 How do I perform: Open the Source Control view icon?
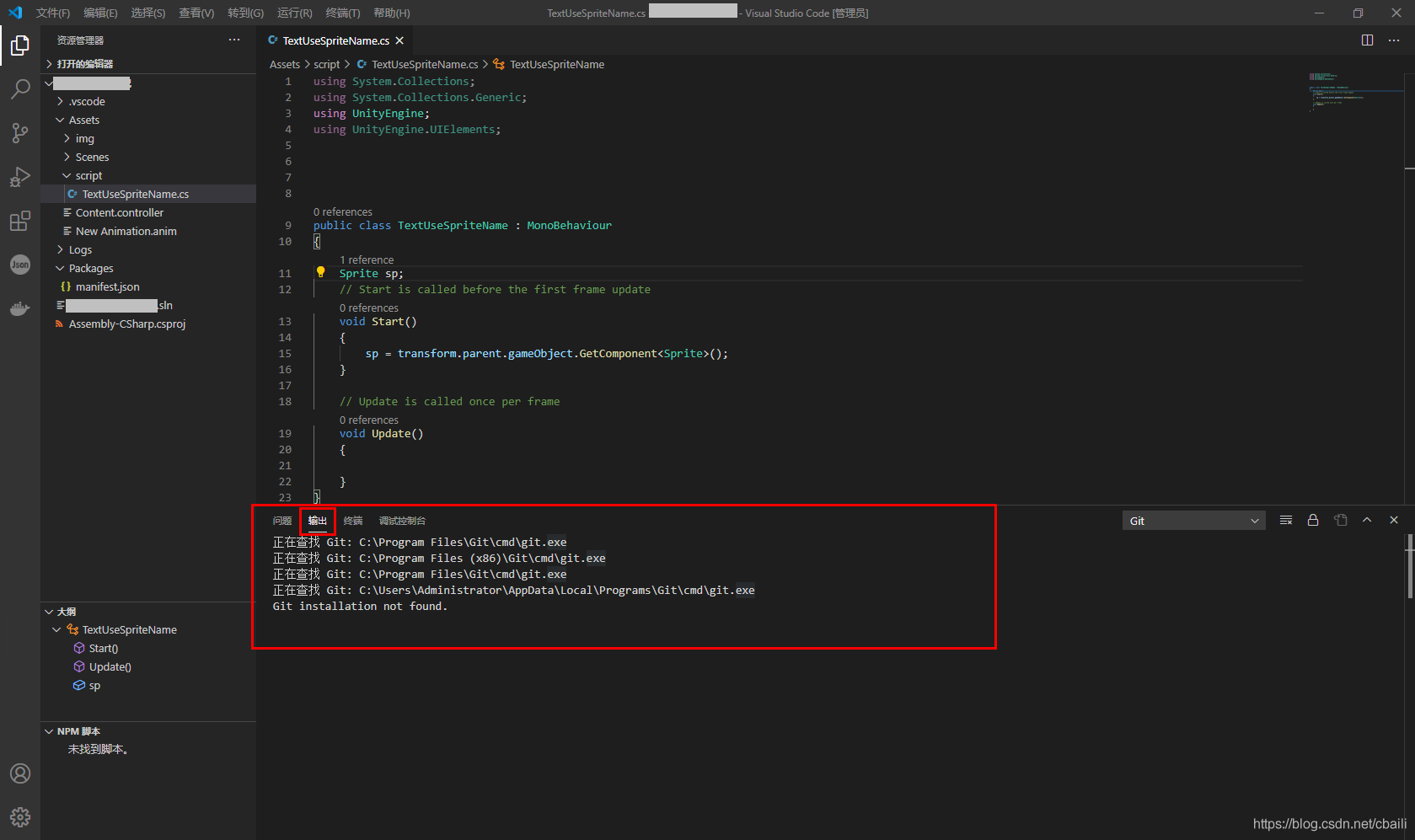[x=20, y=133]
